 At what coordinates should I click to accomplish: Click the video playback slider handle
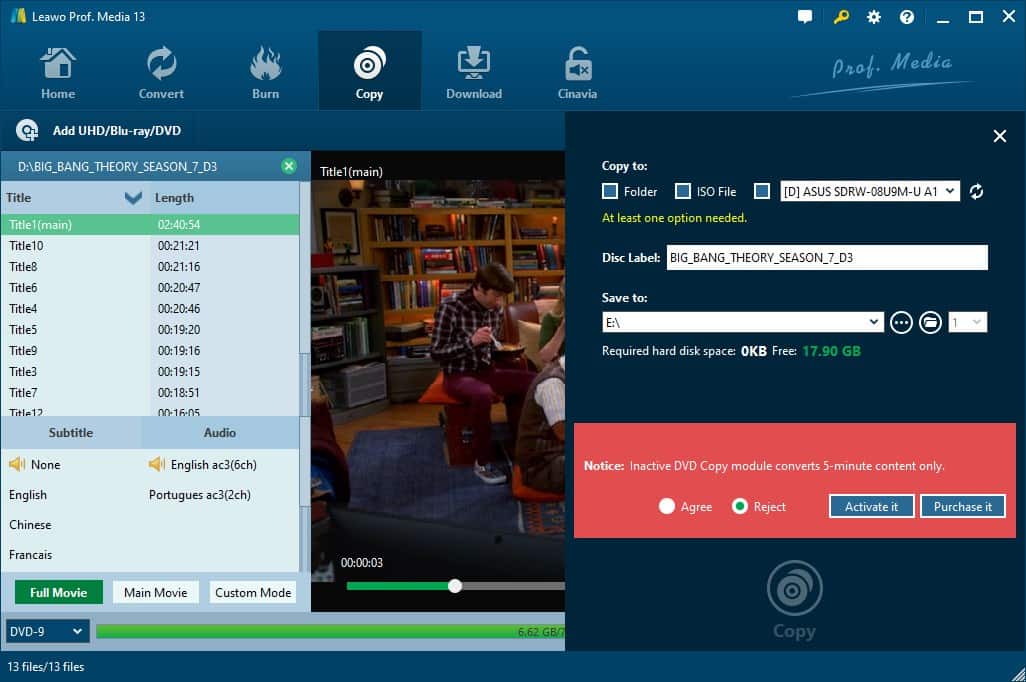click(x=455, y=586)
